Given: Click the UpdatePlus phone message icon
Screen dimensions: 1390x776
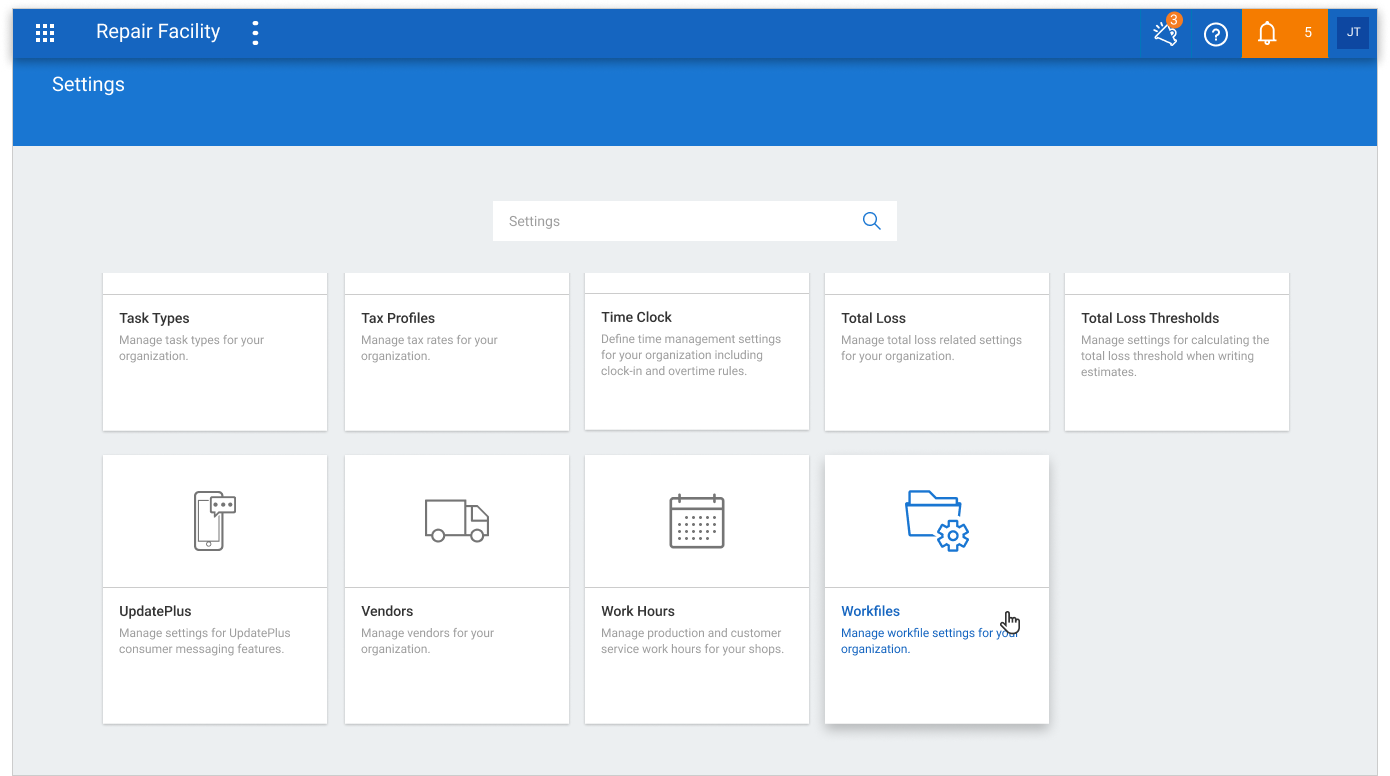Looking at the screenshot, I should pyautogui.click(x=215, y=520).
